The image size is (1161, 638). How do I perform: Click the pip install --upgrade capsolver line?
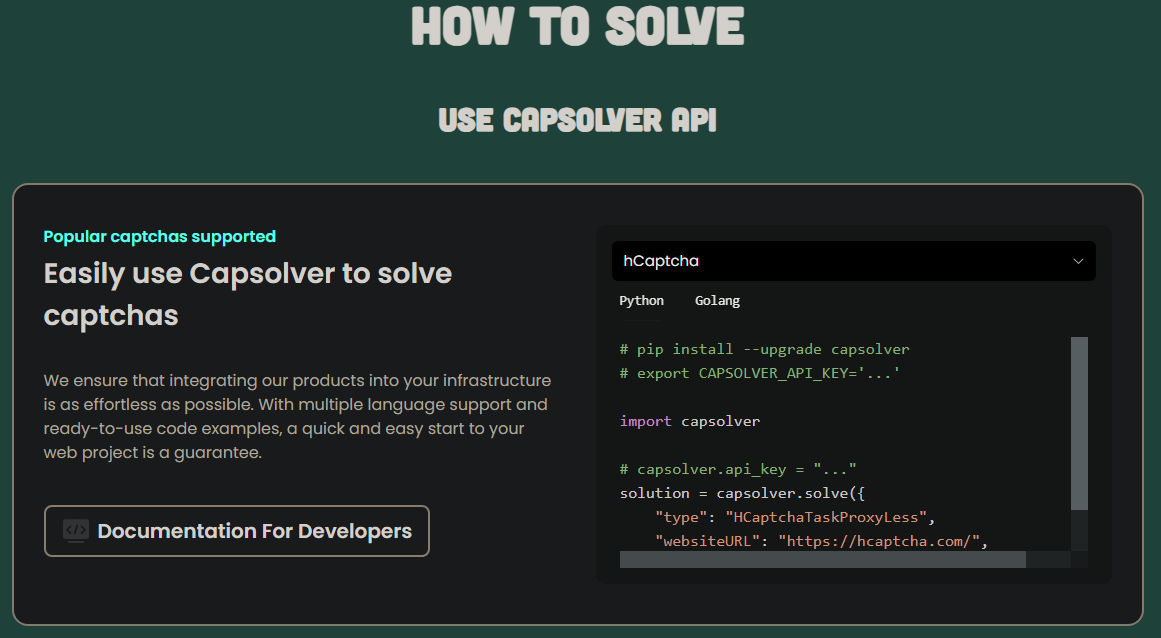point(764,349)
